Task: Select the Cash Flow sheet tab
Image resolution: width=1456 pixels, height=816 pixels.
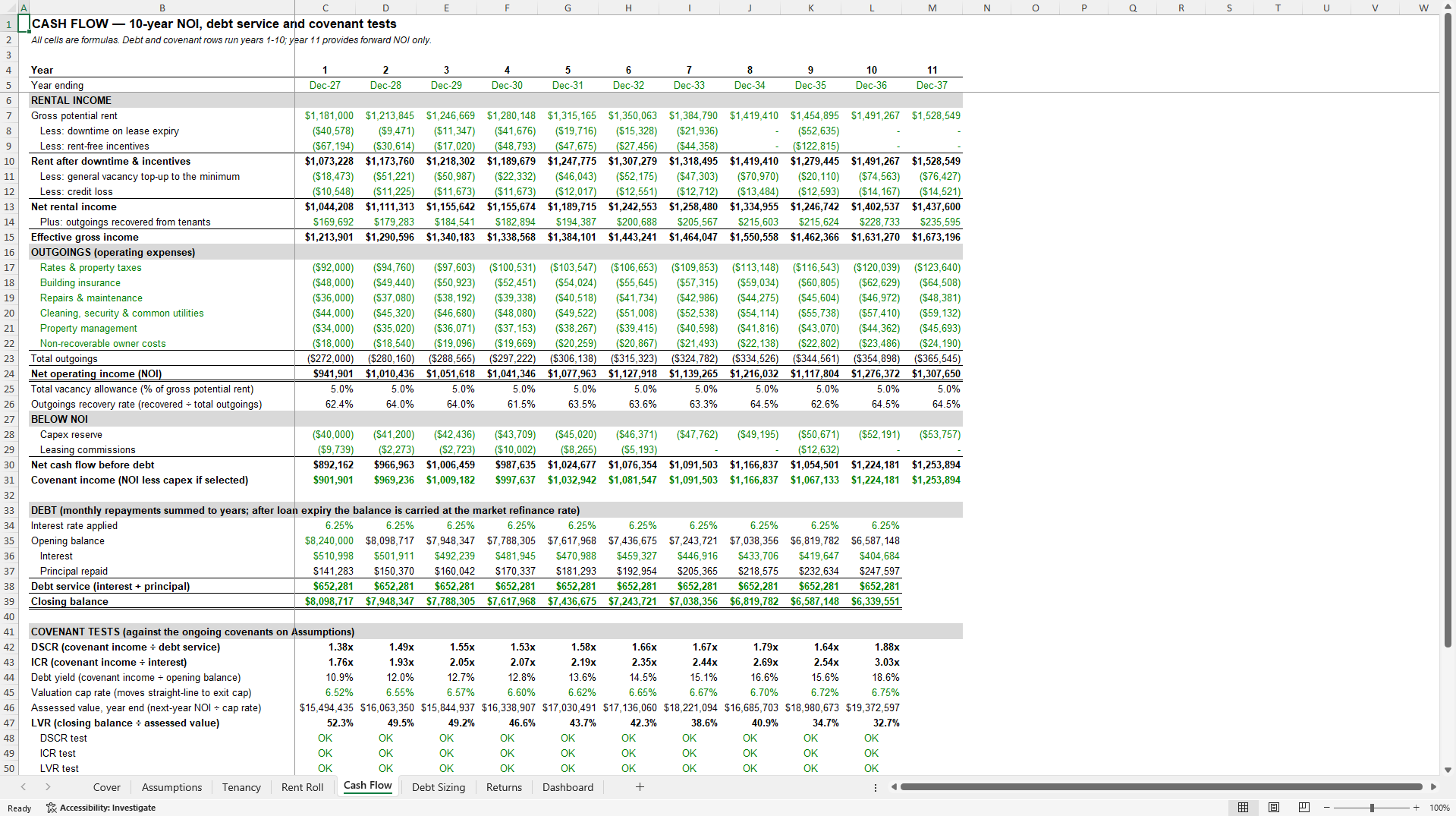Action: coord(367,786)
